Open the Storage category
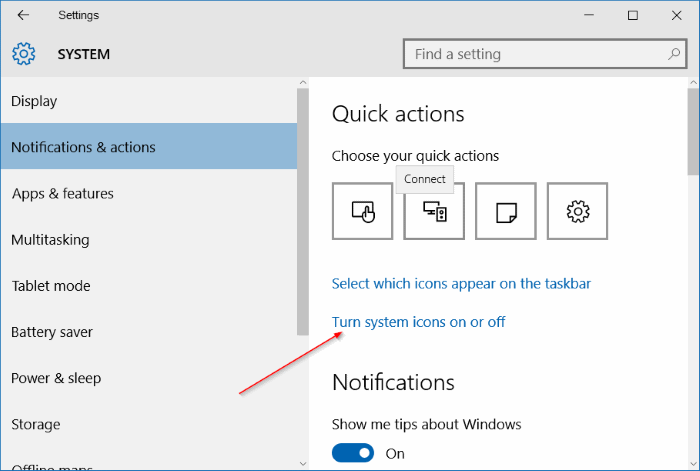Viewport: 700px width, 471px height. (x=36, y=424)
